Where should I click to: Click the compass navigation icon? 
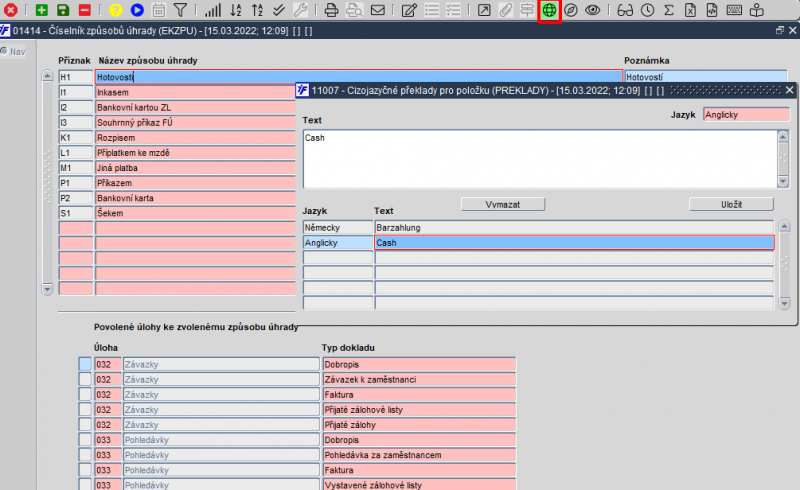(571, 10)
